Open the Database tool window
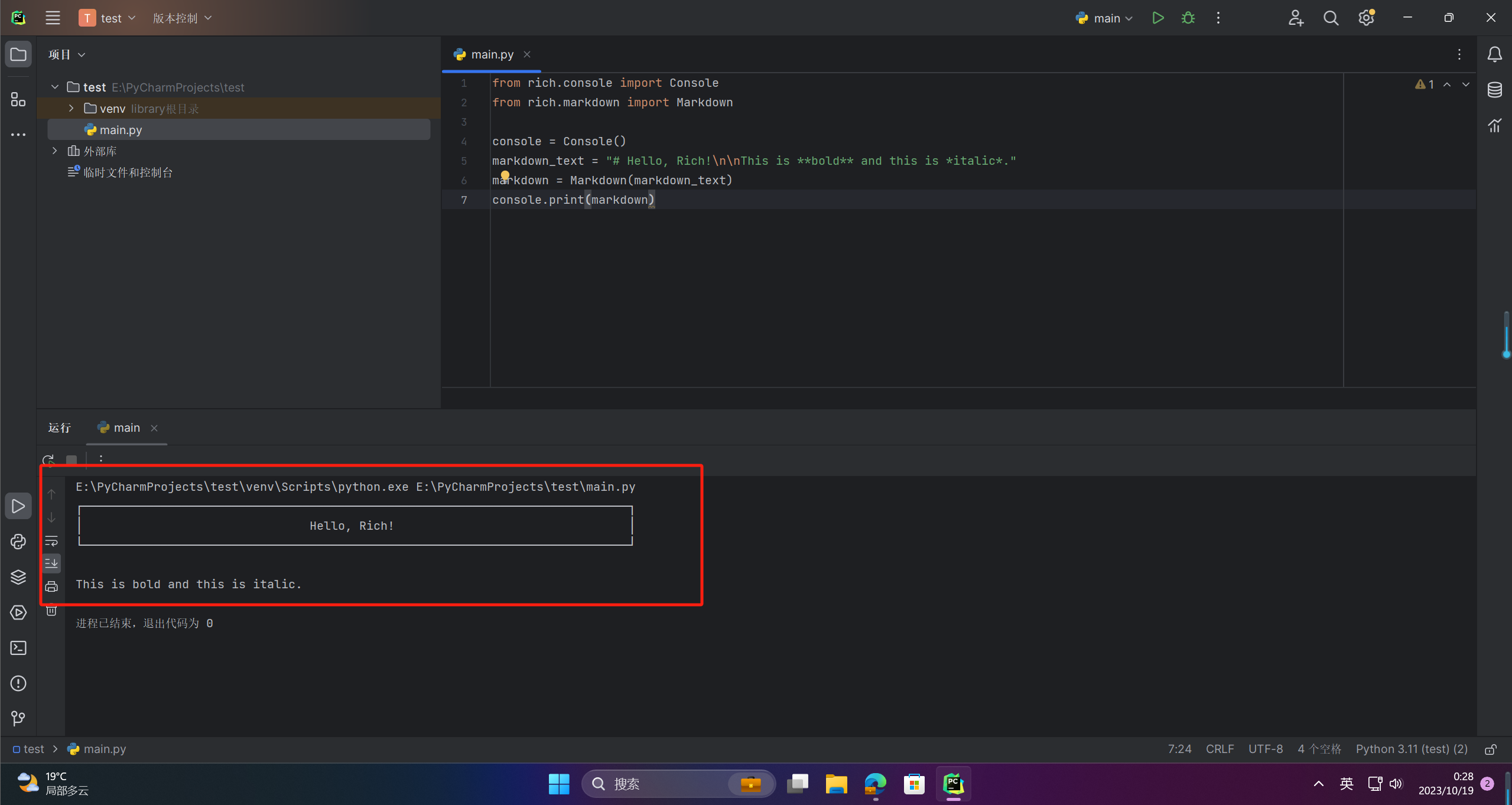Screen dimensions: 1512x805 [x=1494, y=90]
